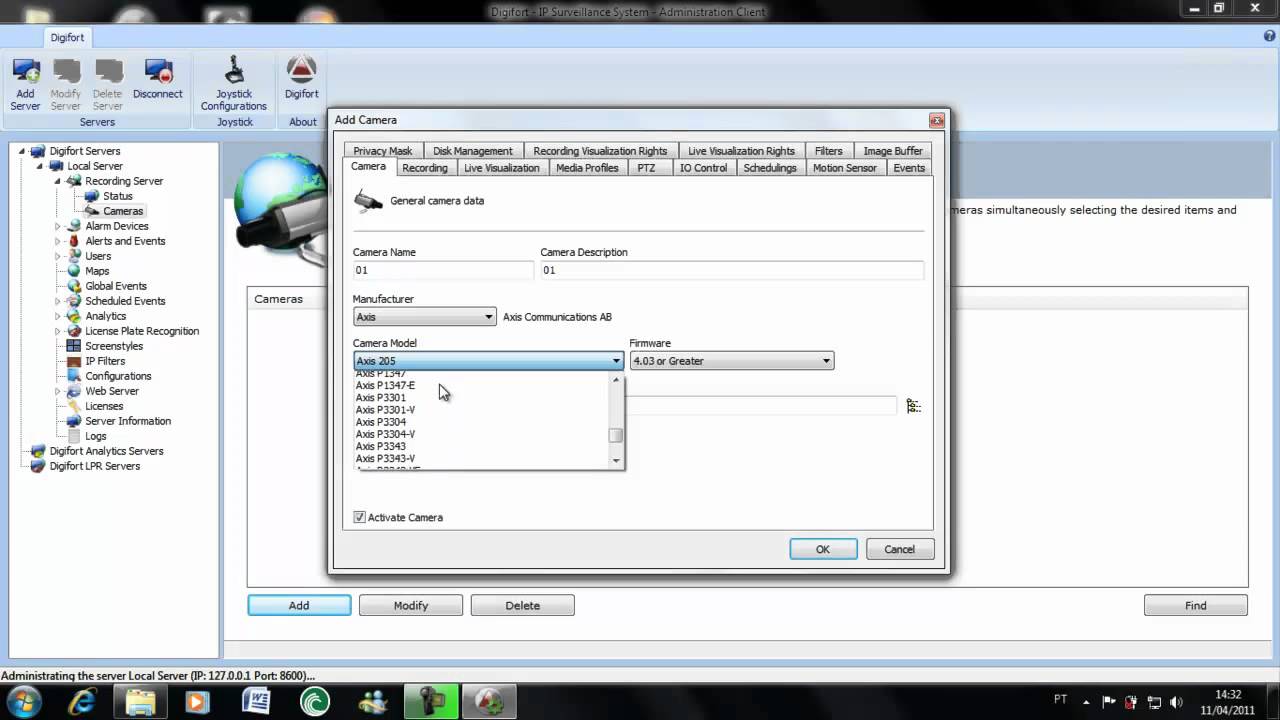The image size is (1280, 720).
Task: Click Cancel in Add Camera dialog
Action: 899,549
